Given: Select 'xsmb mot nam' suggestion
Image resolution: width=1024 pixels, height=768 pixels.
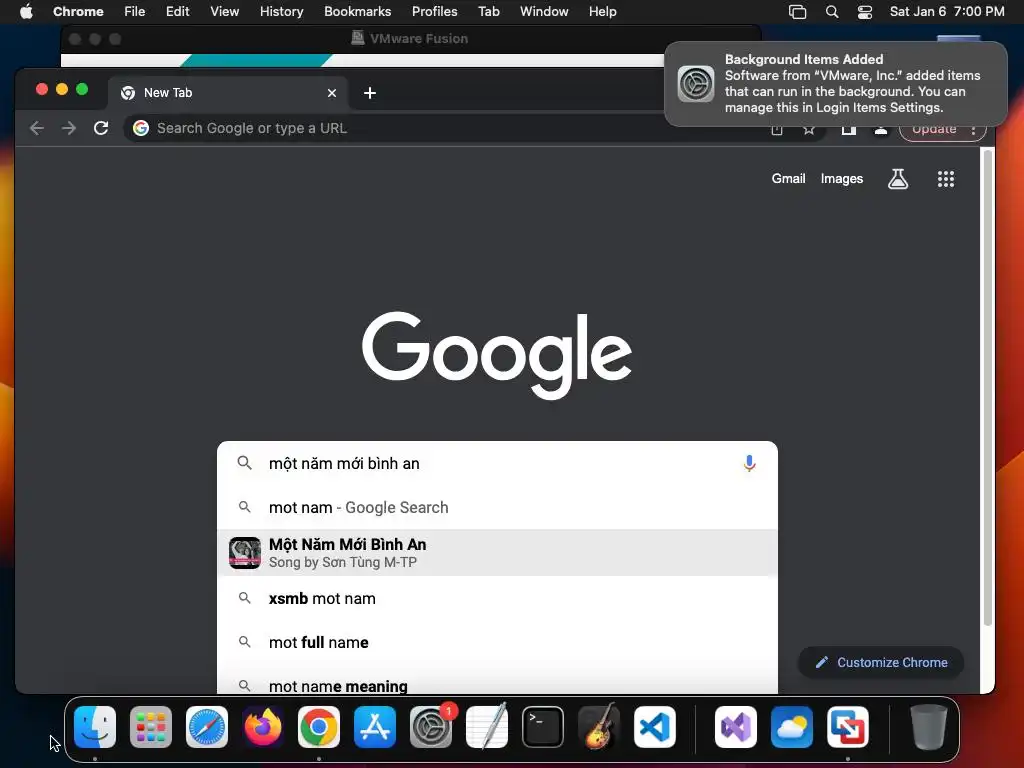Looking at the screenshot, I should click(x=497, y=598).
